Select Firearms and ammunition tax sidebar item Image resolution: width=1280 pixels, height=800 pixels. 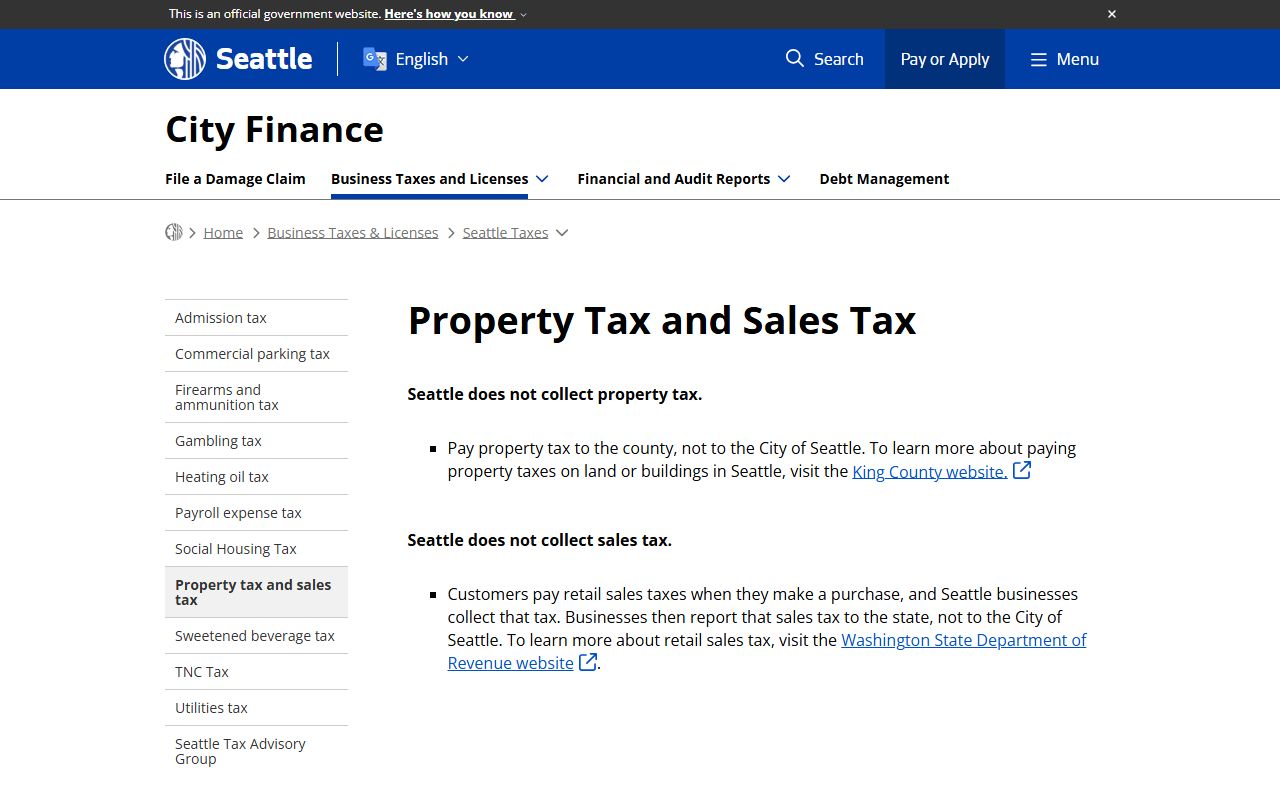tap(256, 397)
